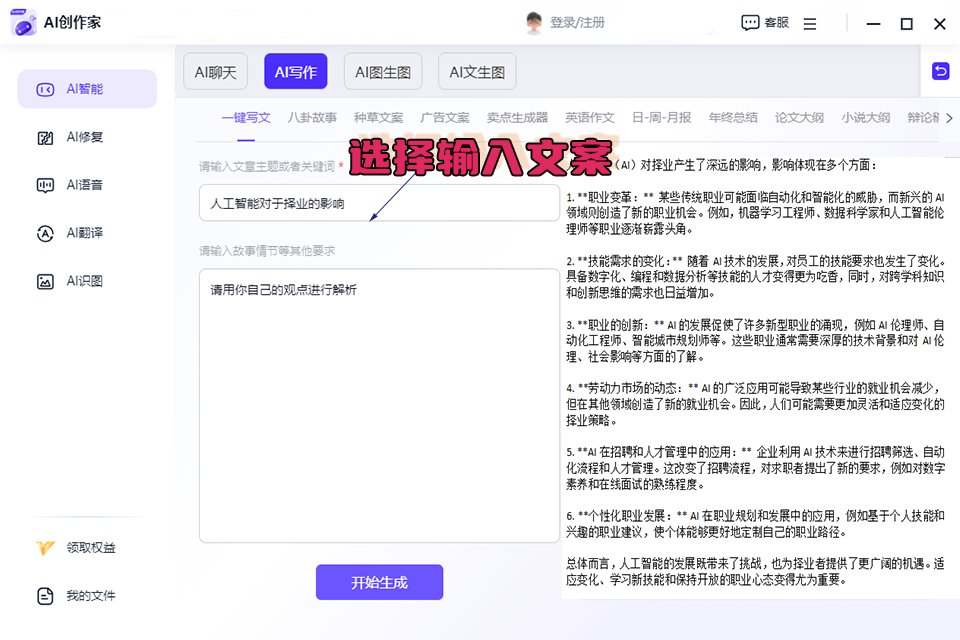Click the story requirements text area
Screen dimensions: 960x640
[x=379, y=405]
